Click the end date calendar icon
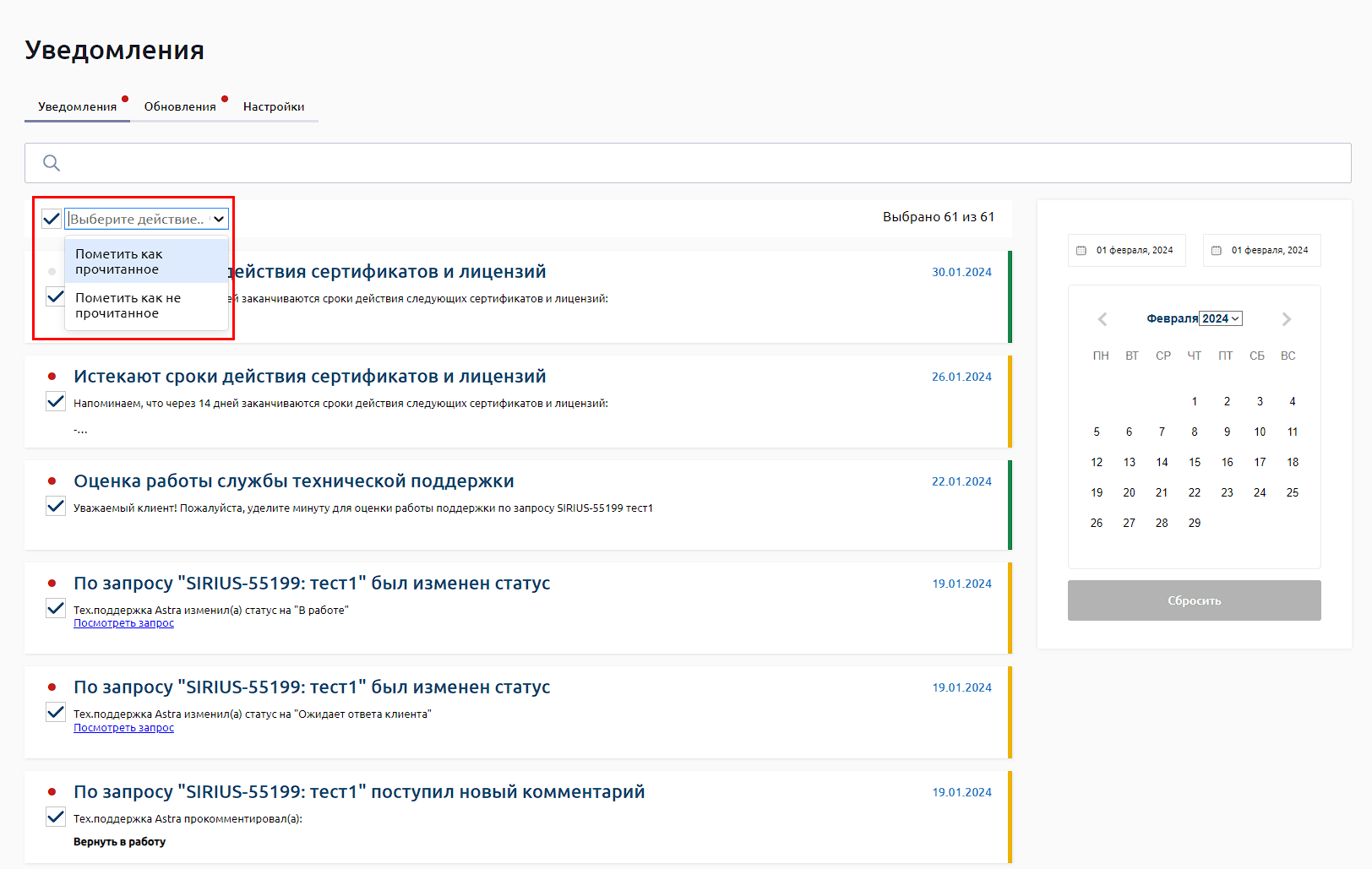Image resolution: width=1372 pixels, height=869 pixels. pyautogui.click(x=1217, y=251)
